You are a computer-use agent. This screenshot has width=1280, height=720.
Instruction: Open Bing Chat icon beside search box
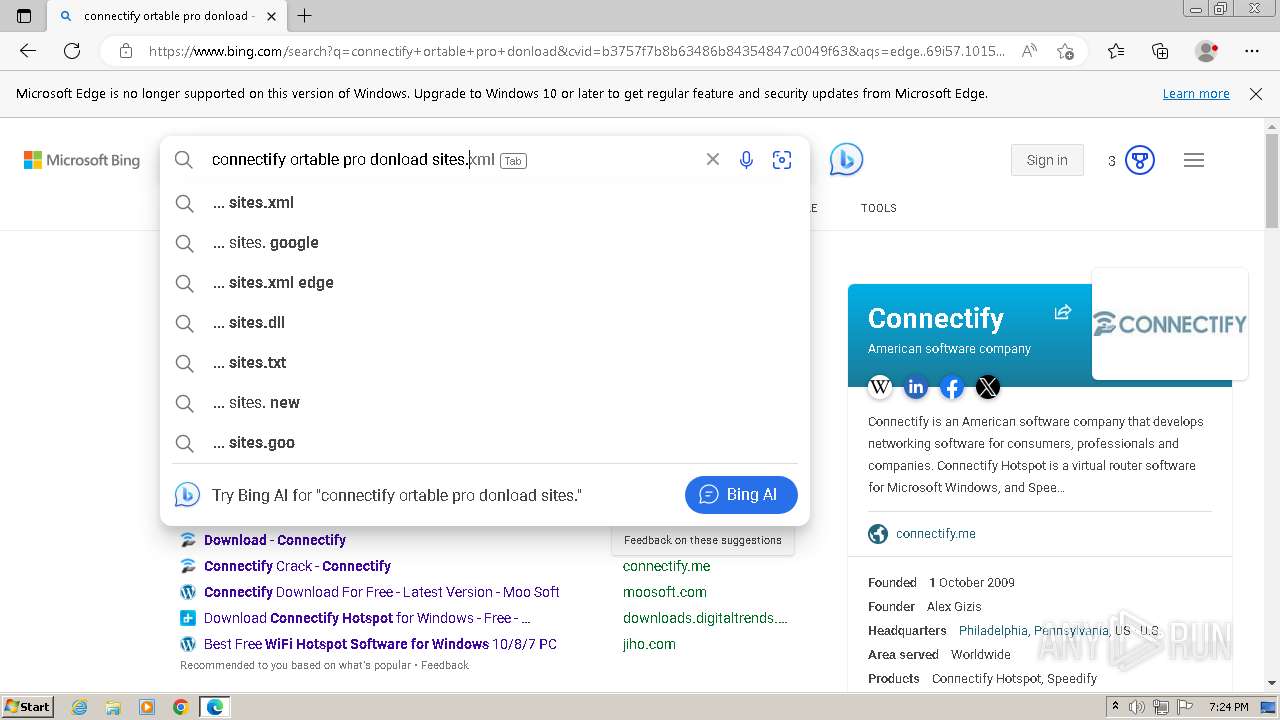pos(846,160)
